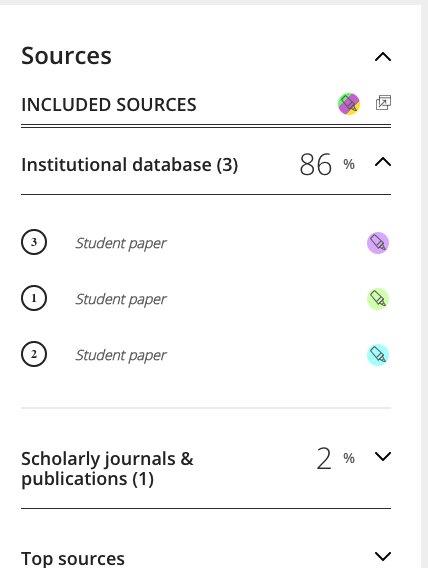428x568 pixels.
Task: Open the Student paper labeled source 1
Action: [x=121, y=299]
